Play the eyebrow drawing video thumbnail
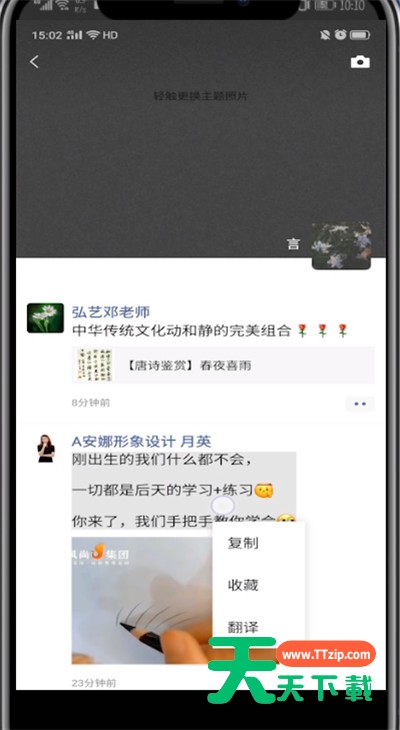This screenshot has height=730, width=400. click(142, 601)
